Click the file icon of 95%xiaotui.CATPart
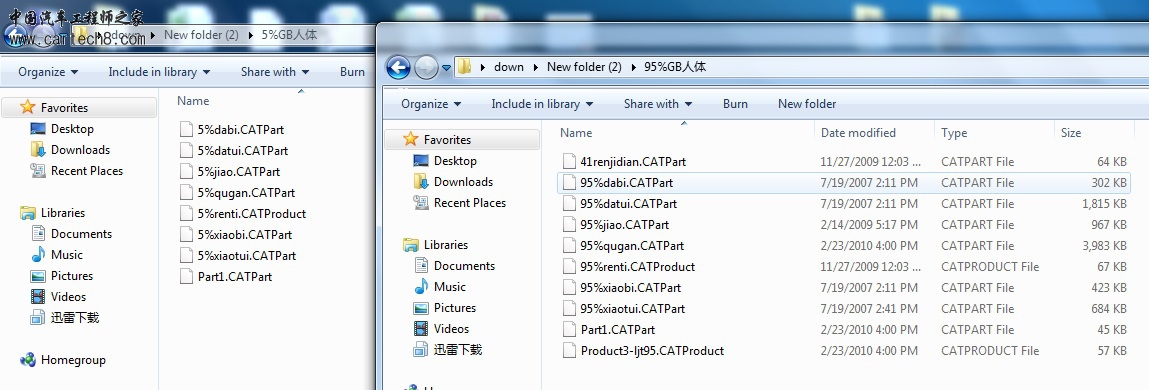This screenshot has height=390, width=1149. (569, 309)
